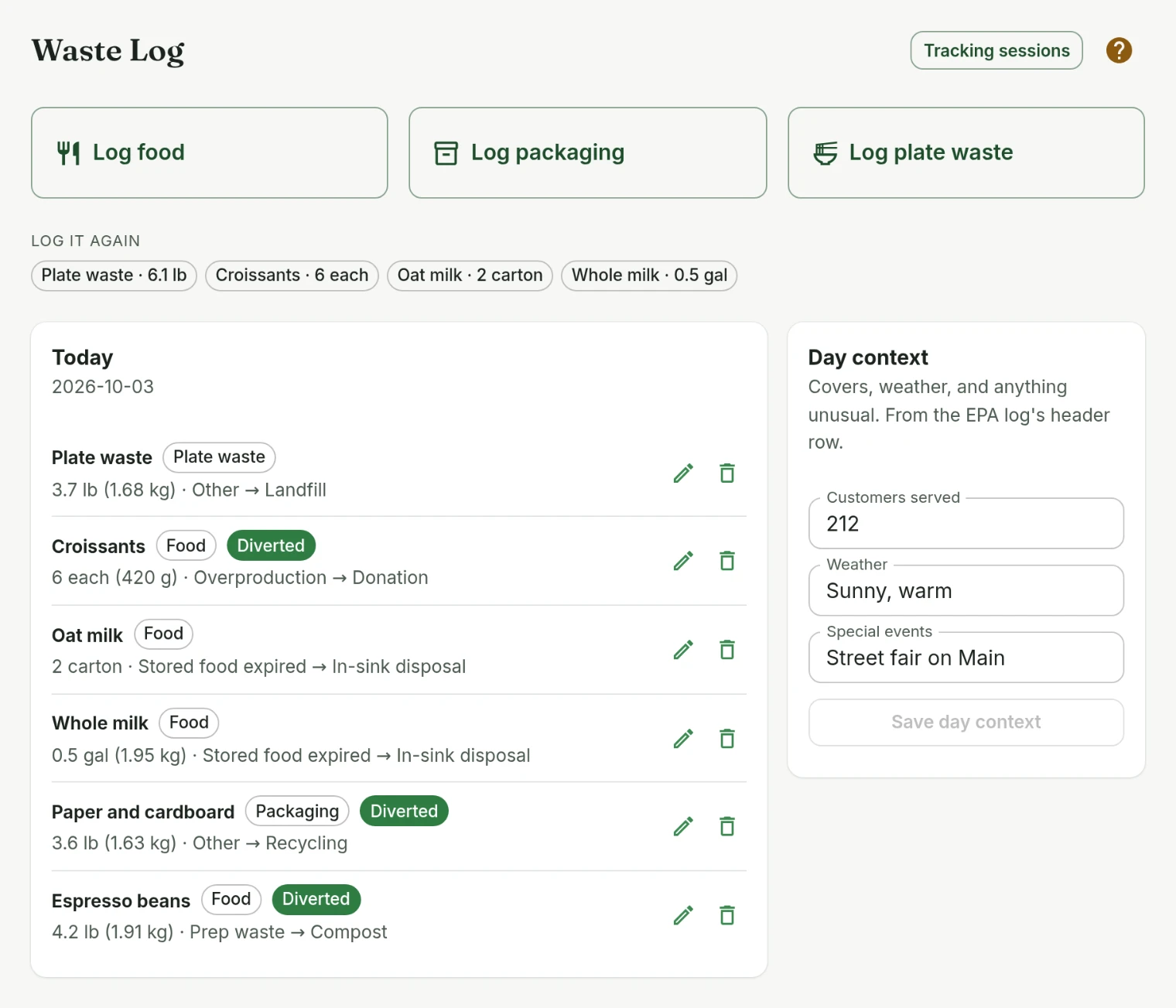This screenshot has width=1176, height=1008.
Task: Edit the Oat milk entry
Action: point(683,650)
